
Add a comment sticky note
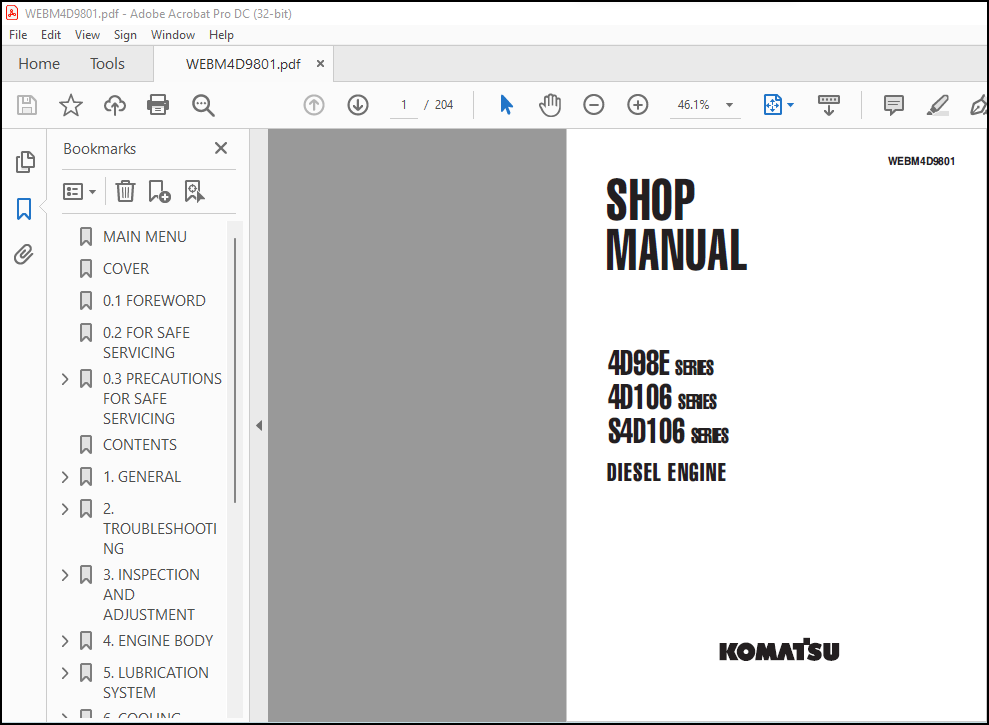pos(894,105)
